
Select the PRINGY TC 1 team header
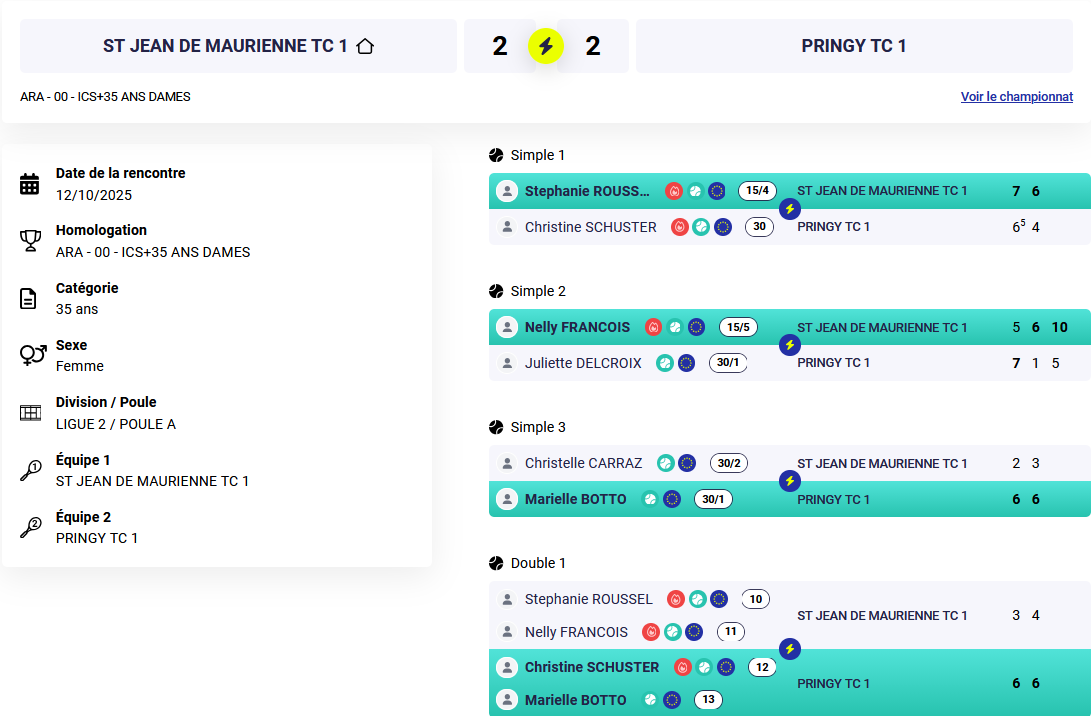854,46
